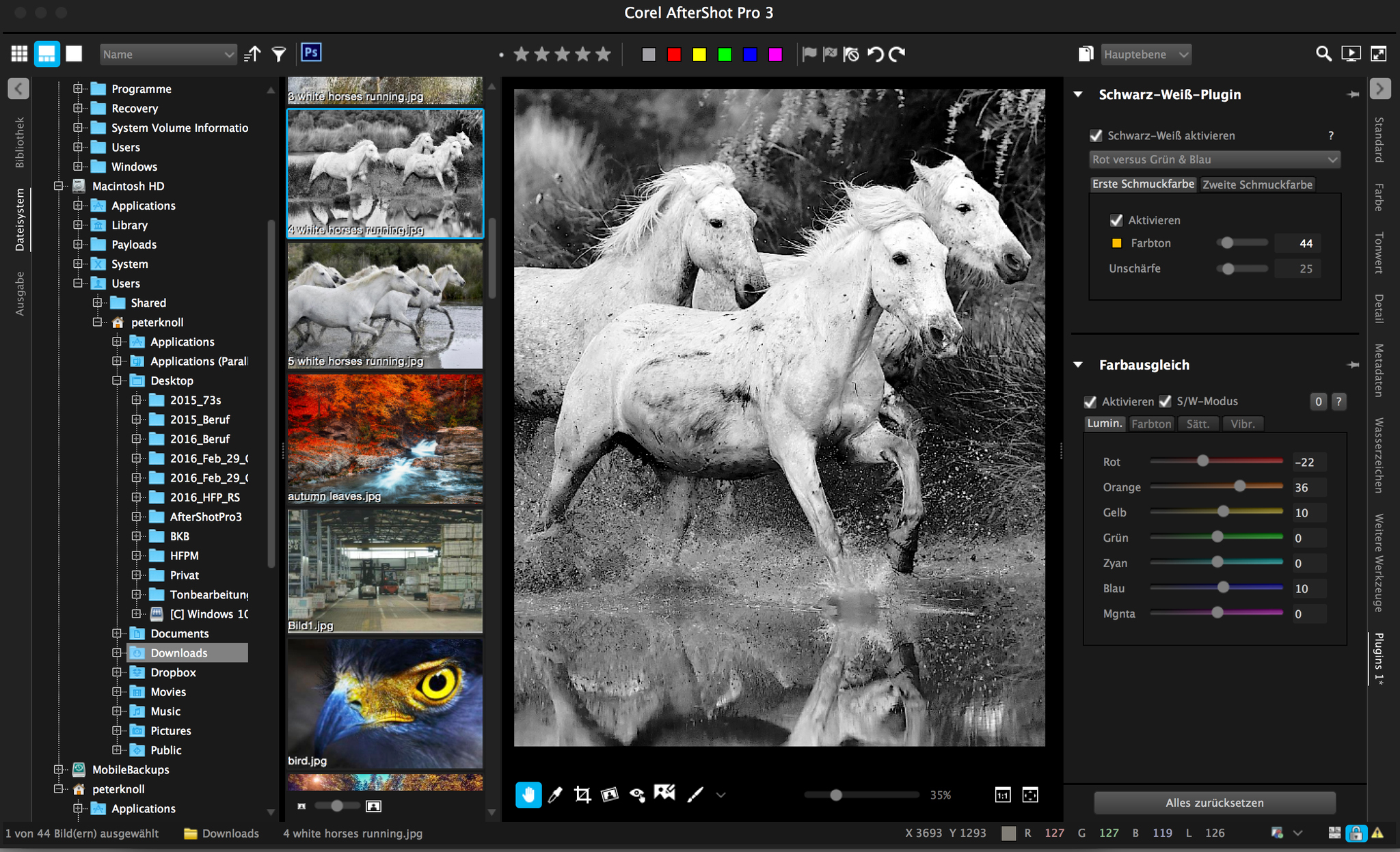Switch to Zweite Schmuckfarbe tab
This screenshot has height=852, width=1400.
point(1257,184)
